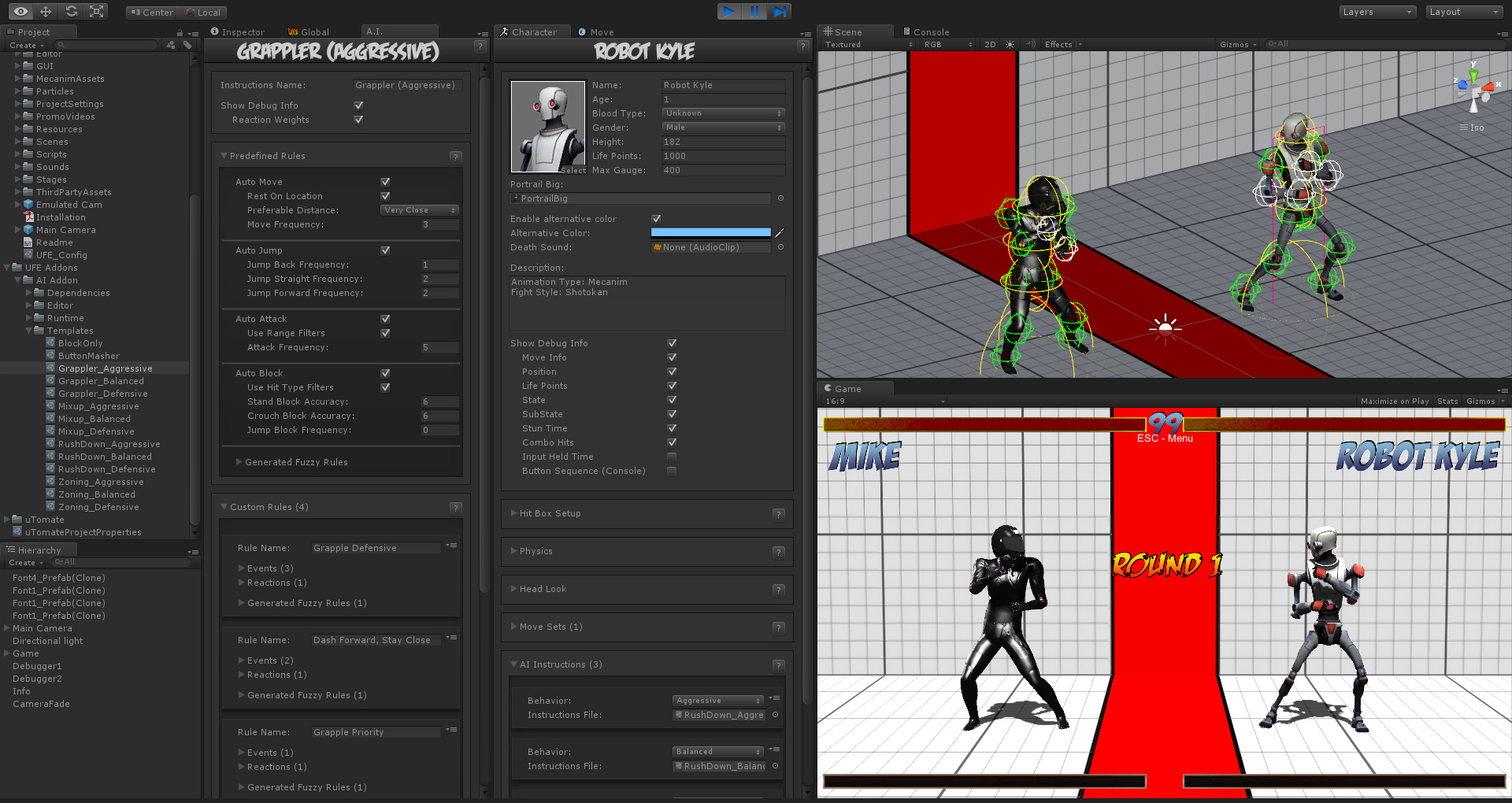
Task: Select the Move tool in the toolbar
Action: click(46, 11)
